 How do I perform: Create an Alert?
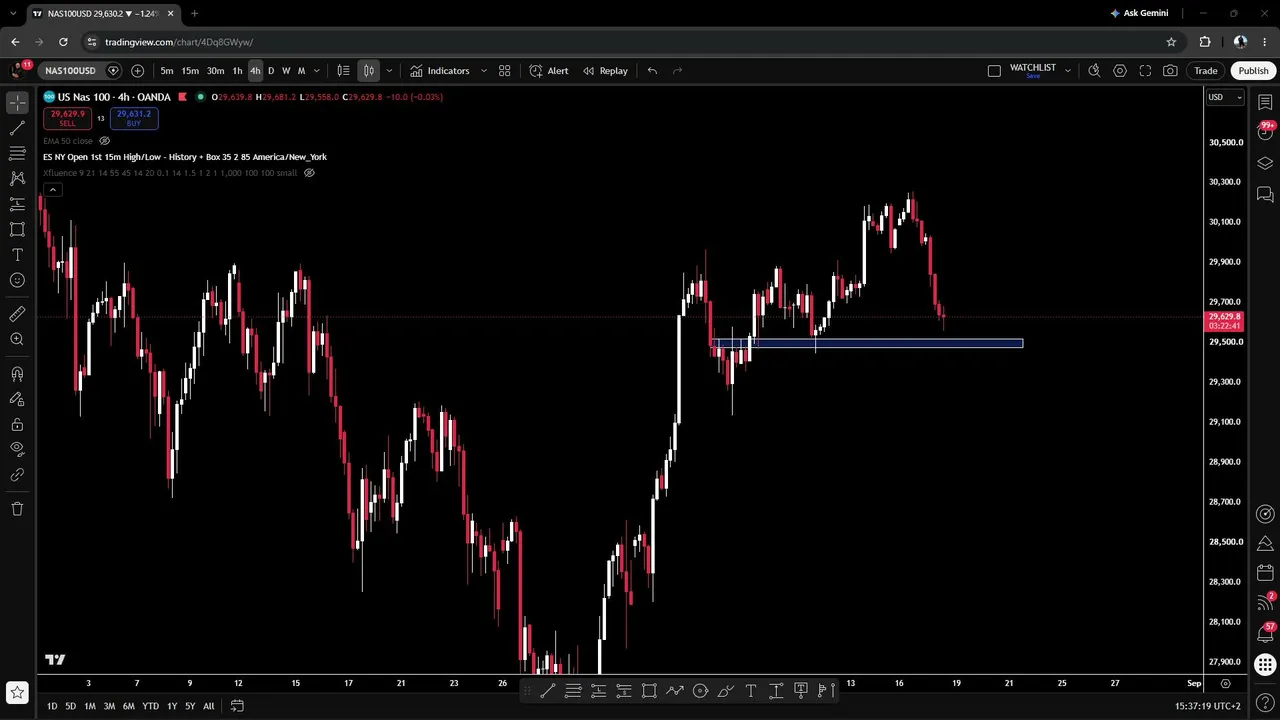click(x=549, y=71)
